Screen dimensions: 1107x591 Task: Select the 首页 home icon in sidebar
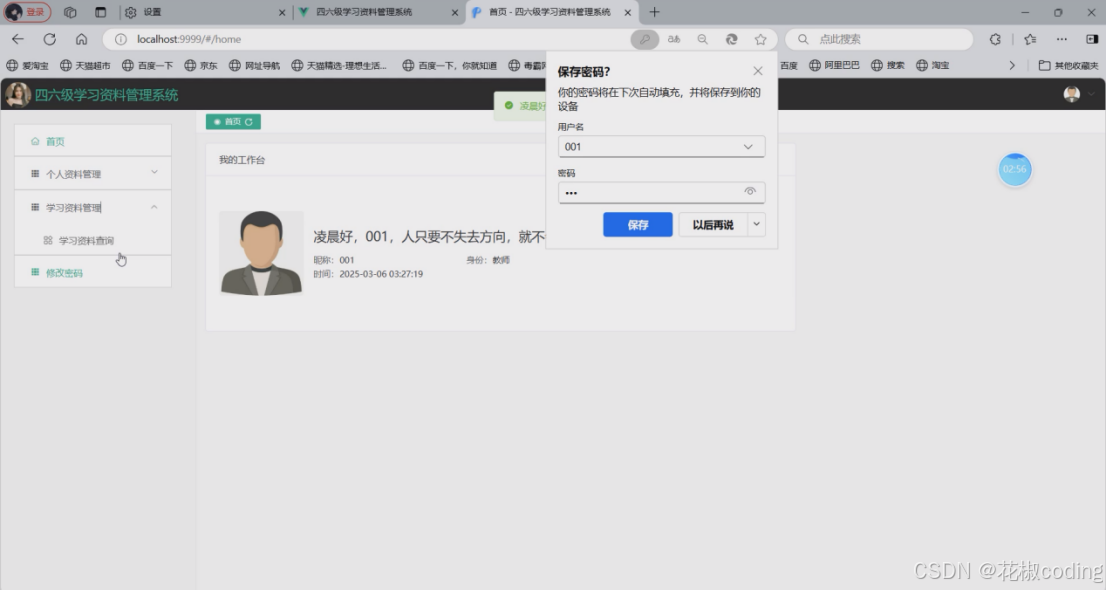click(x=37, y=141)
